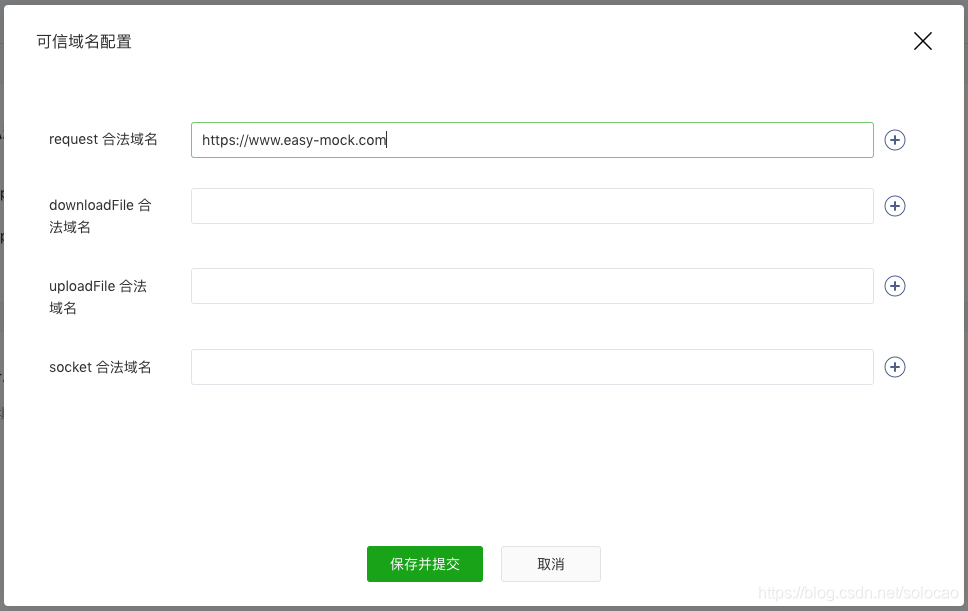
Task: Focus the downloadFile 合法域名 input field
Action: (532, 206)
